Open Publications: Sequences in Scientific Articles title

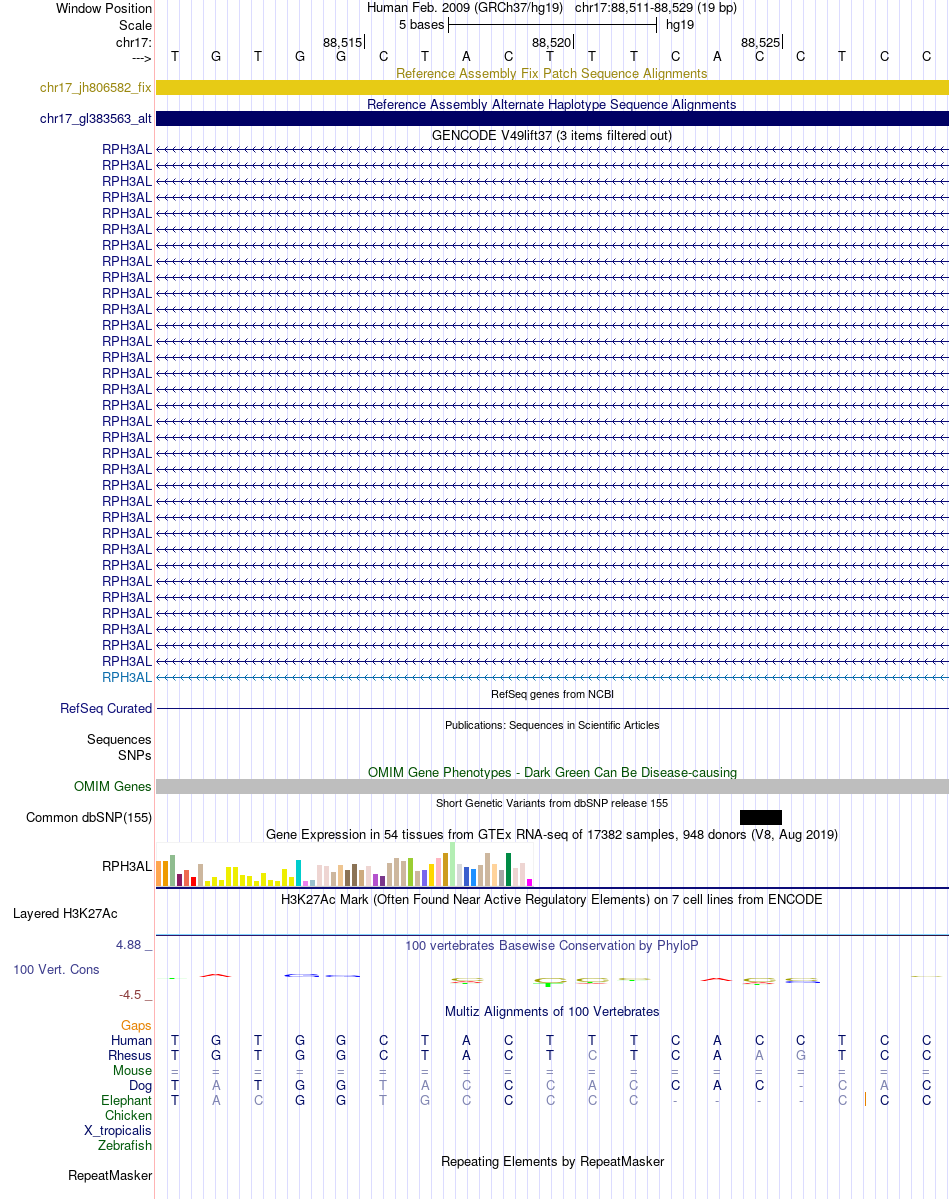(x=552, y=725)
